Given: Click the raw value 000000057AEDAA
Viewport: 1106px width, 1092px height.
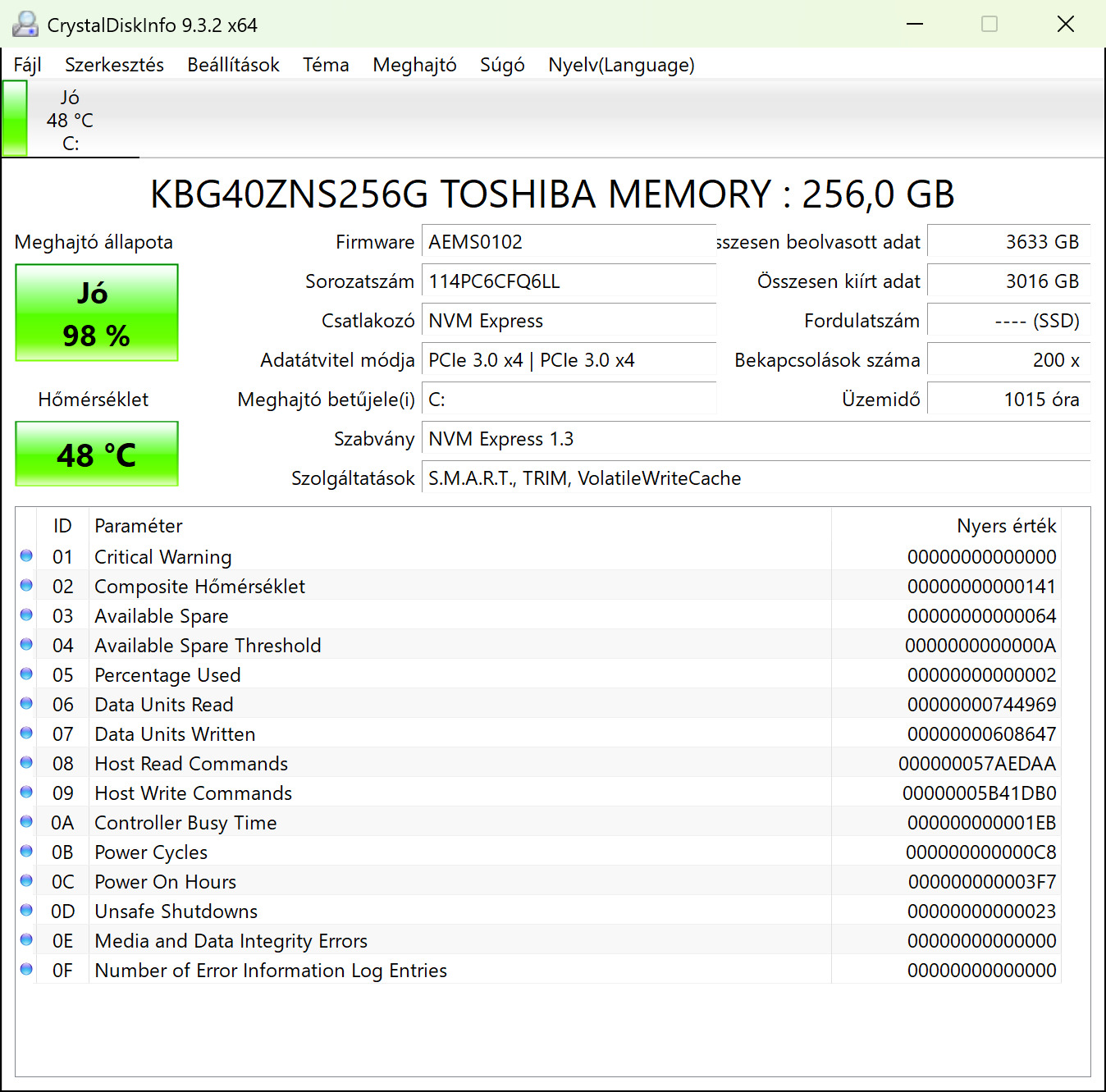Looking at the screenshot, I should [977, 764].
